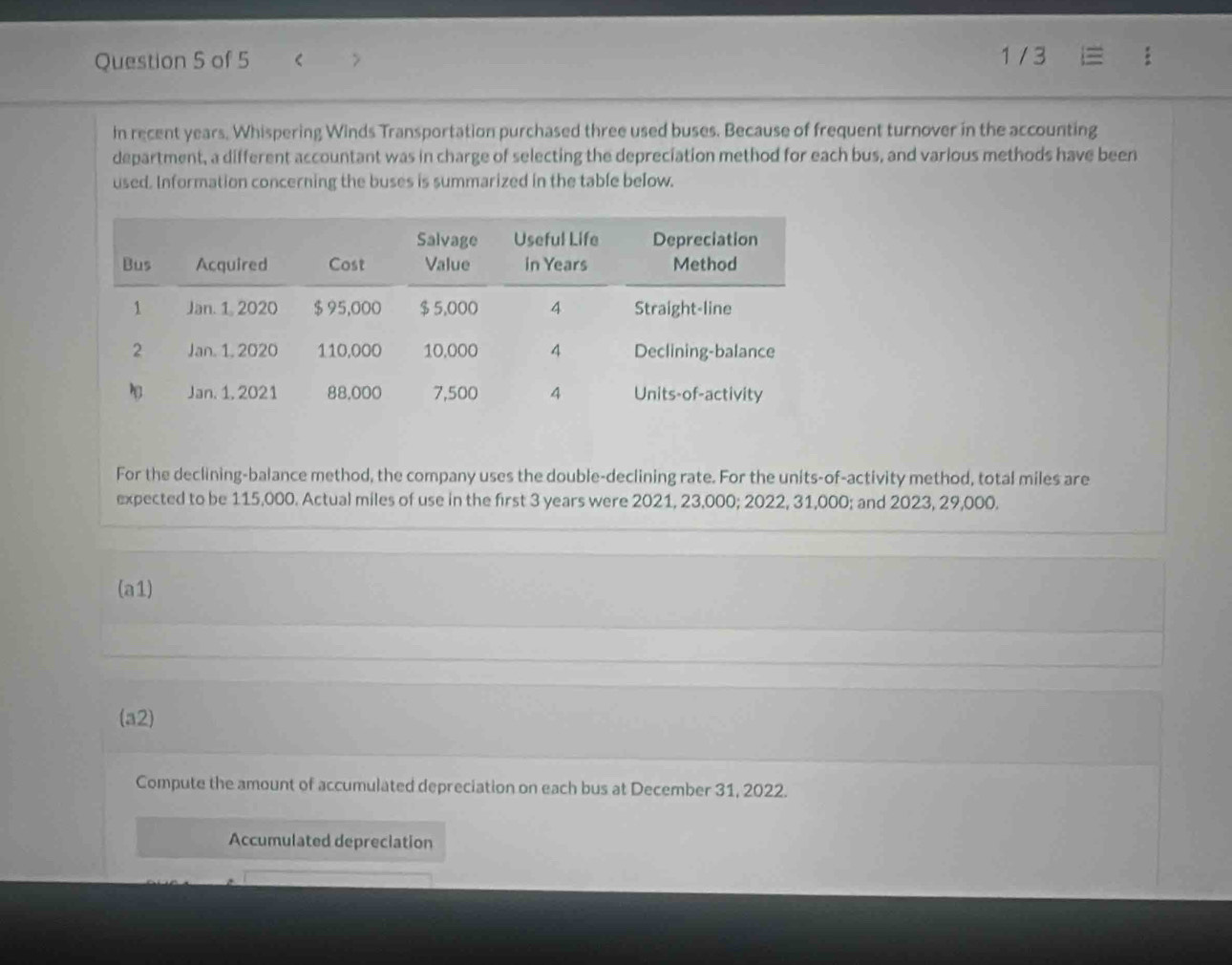Click the 7,500 salvage value cell
The height and width of the screenshot is (965, 1232).
[455, 393]
